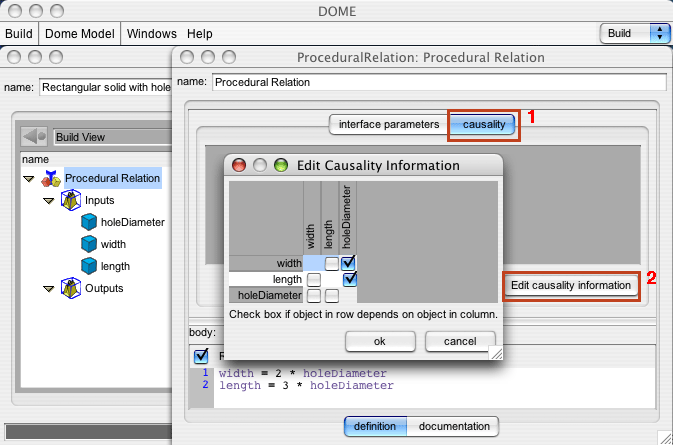Click code line width = 2 * holeDiameter
The height and width of the screenshot is (445, 673).
(x=302, y=373)
